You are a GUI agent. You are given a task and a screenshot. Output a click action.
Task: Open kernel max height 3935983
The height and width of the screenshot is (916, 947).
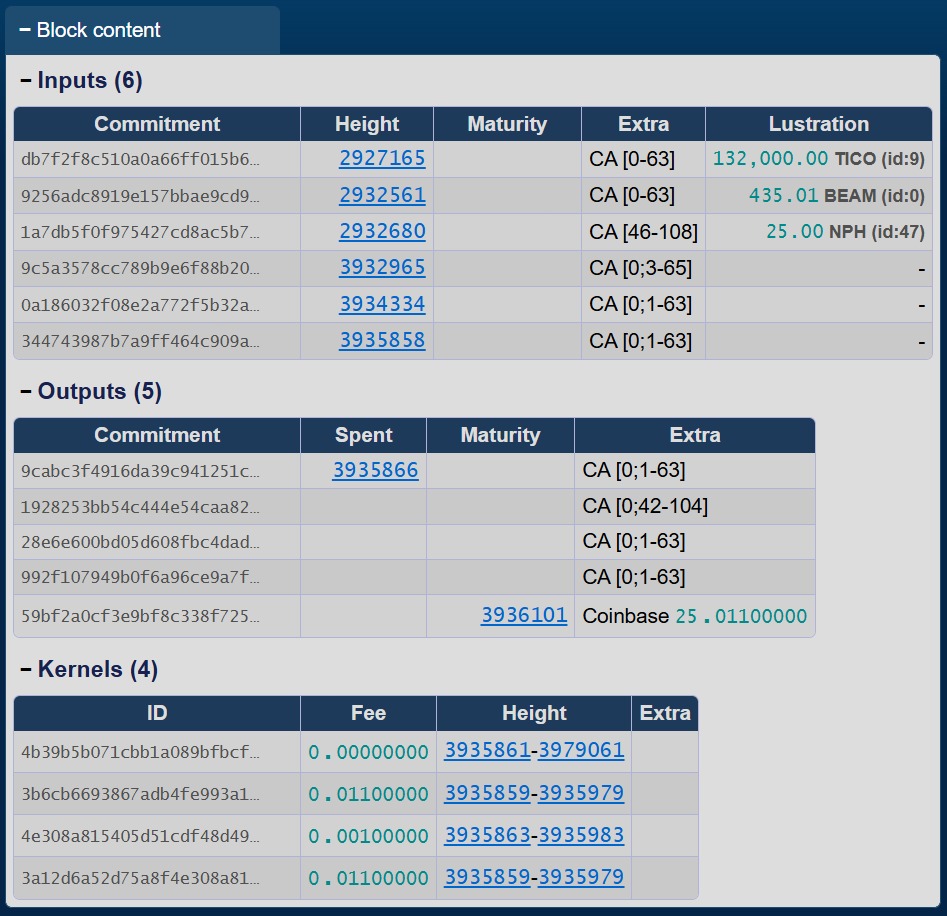click(581, 835)
